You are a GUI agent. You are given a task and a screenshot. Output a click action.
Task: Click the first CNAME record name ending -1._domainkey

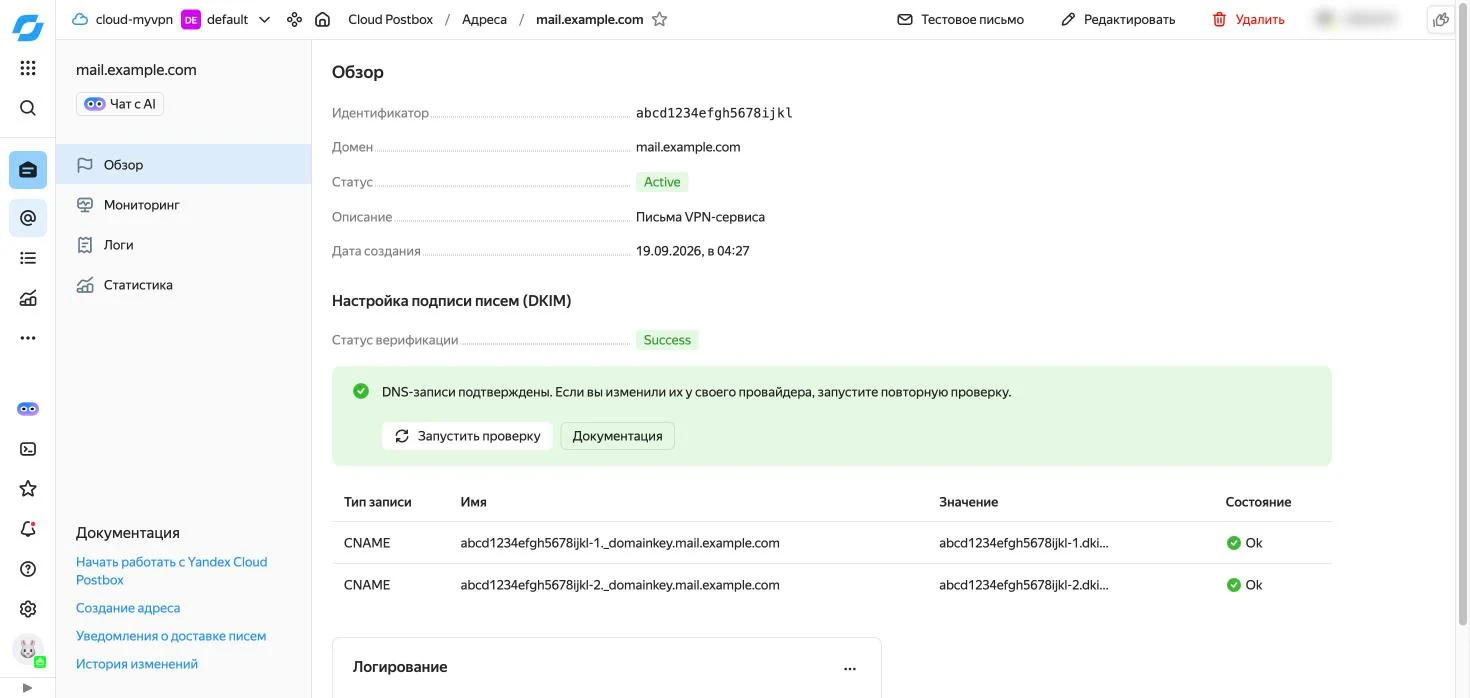(x=620, y=543)
